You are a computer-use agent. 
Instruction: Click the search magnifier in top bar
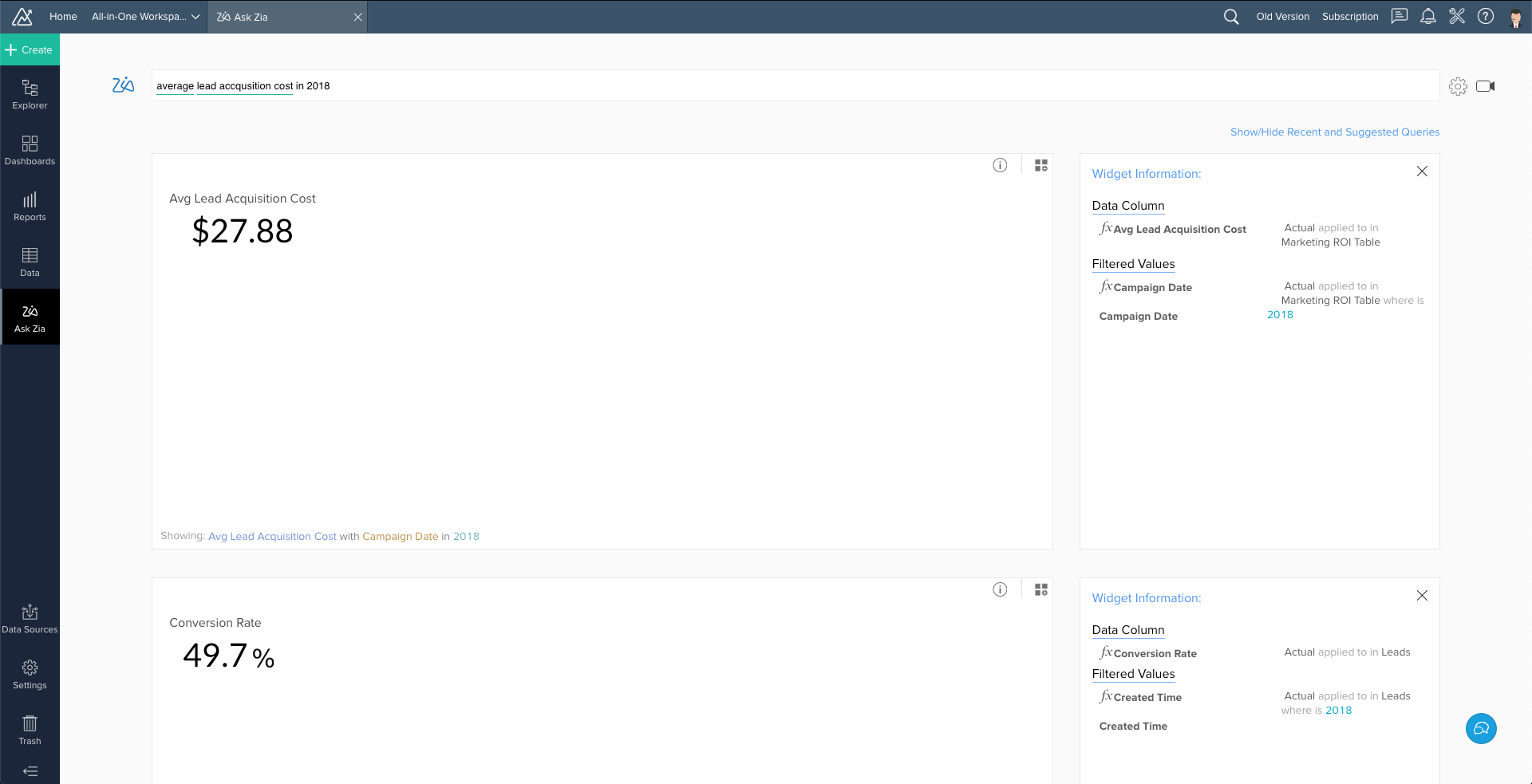pyautogui.click(x=1231, y=17)
